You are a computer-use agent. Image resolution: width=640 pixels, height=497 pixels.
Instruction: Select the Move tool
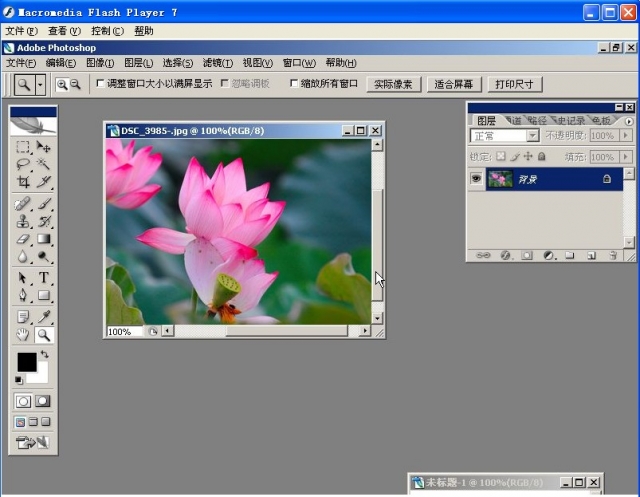[44, 147]
